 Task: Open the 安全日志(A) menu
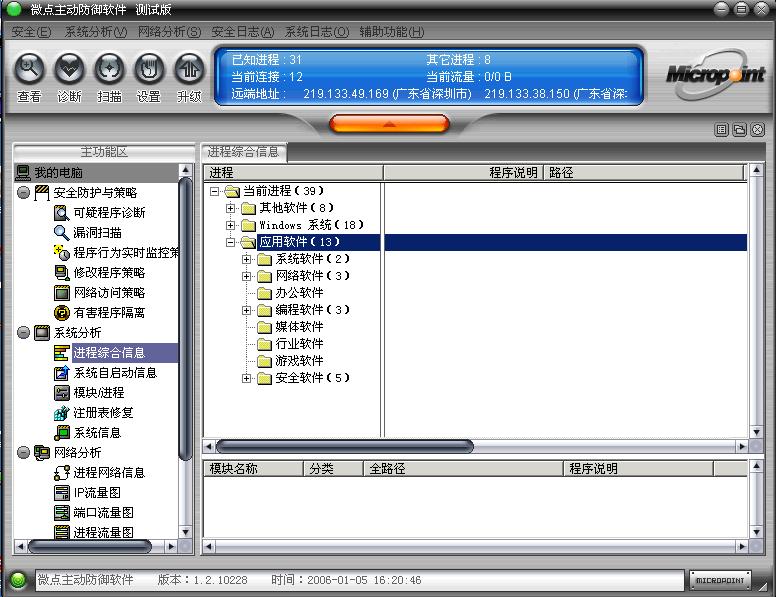pyautogui.click(x=243, y=32)
